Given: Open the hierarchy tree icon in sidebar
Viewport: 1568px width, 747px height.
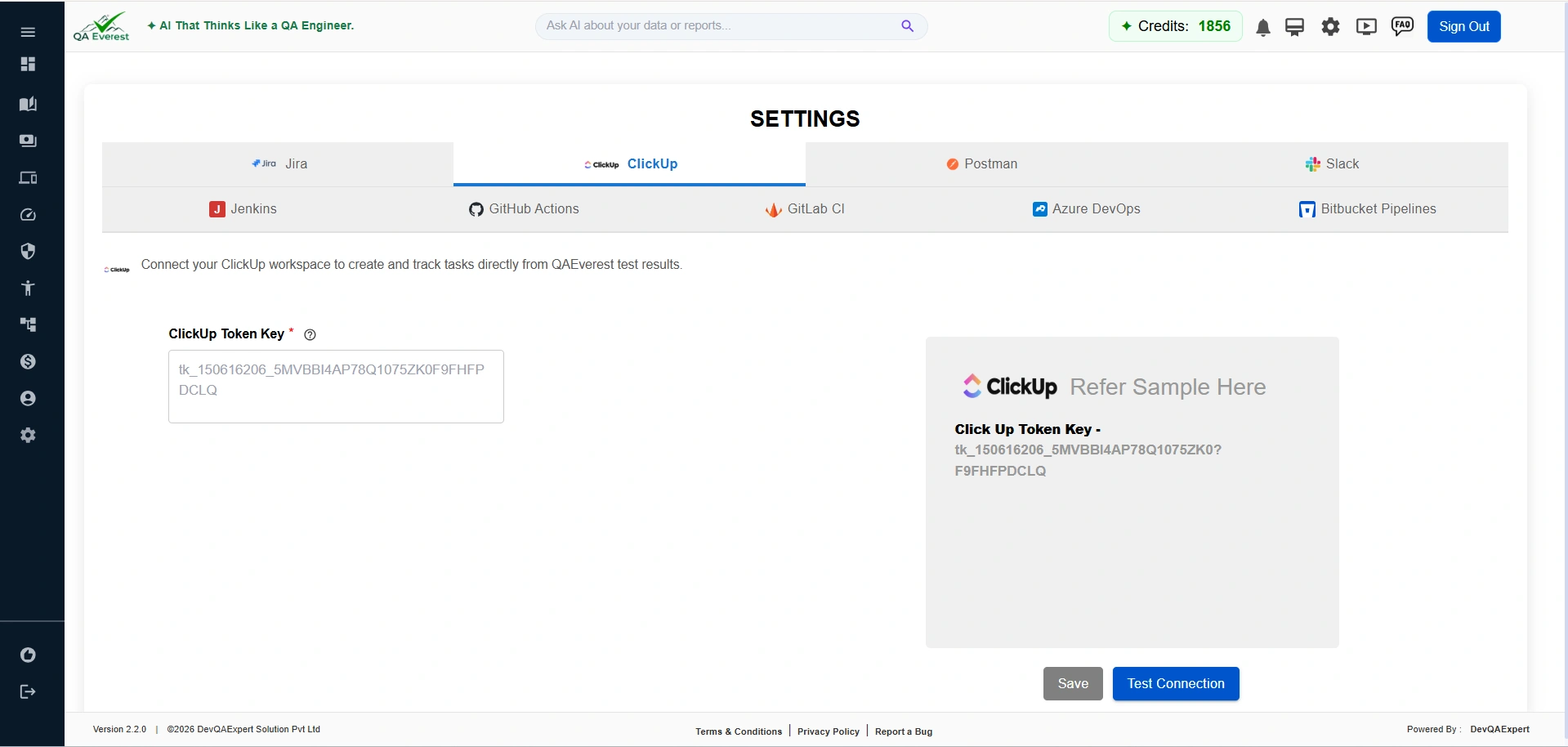Looking at the screenshot, I should pos(28,324).
